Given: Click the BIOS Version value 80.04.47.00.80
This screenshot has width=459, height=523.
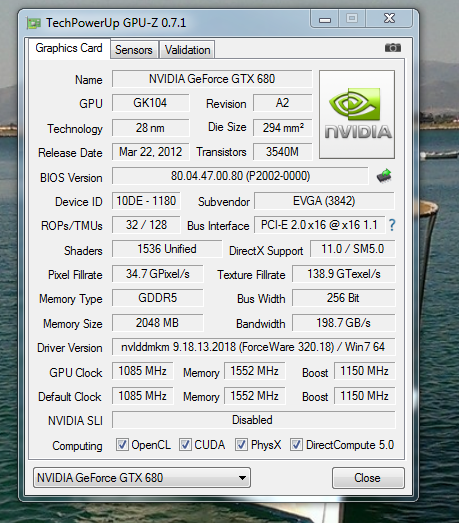Looking at the screenshot, I should coord(240,176).
